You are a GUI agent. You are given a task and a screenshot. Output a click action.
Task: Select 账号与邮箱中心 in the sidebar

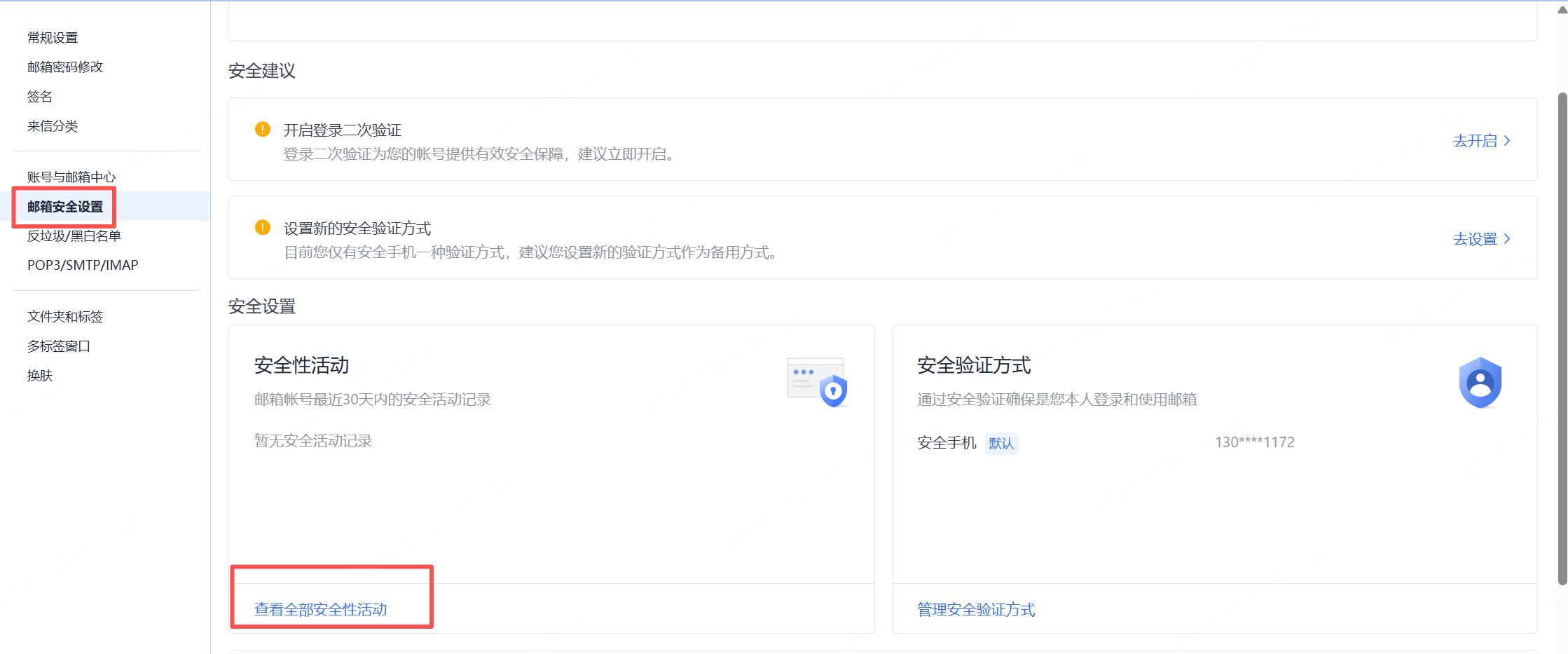(71, 177)
